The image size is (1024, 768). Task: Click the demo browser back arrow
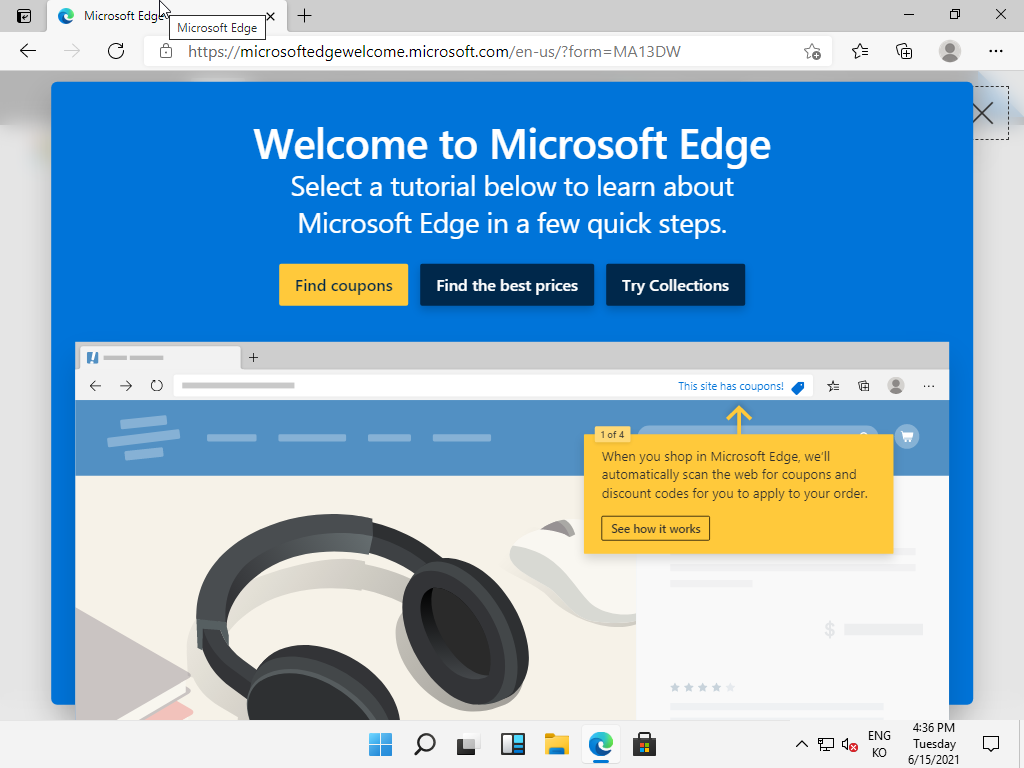(95, 386)
